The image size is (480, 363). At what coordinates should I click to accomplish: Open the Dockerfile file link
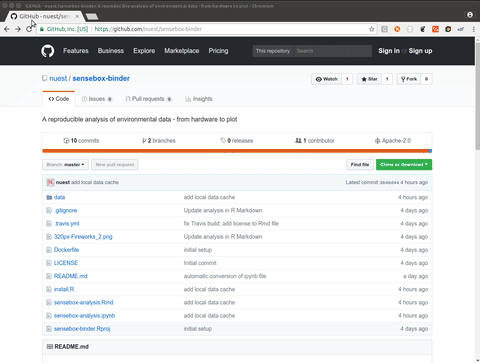[x=66, y=250]
